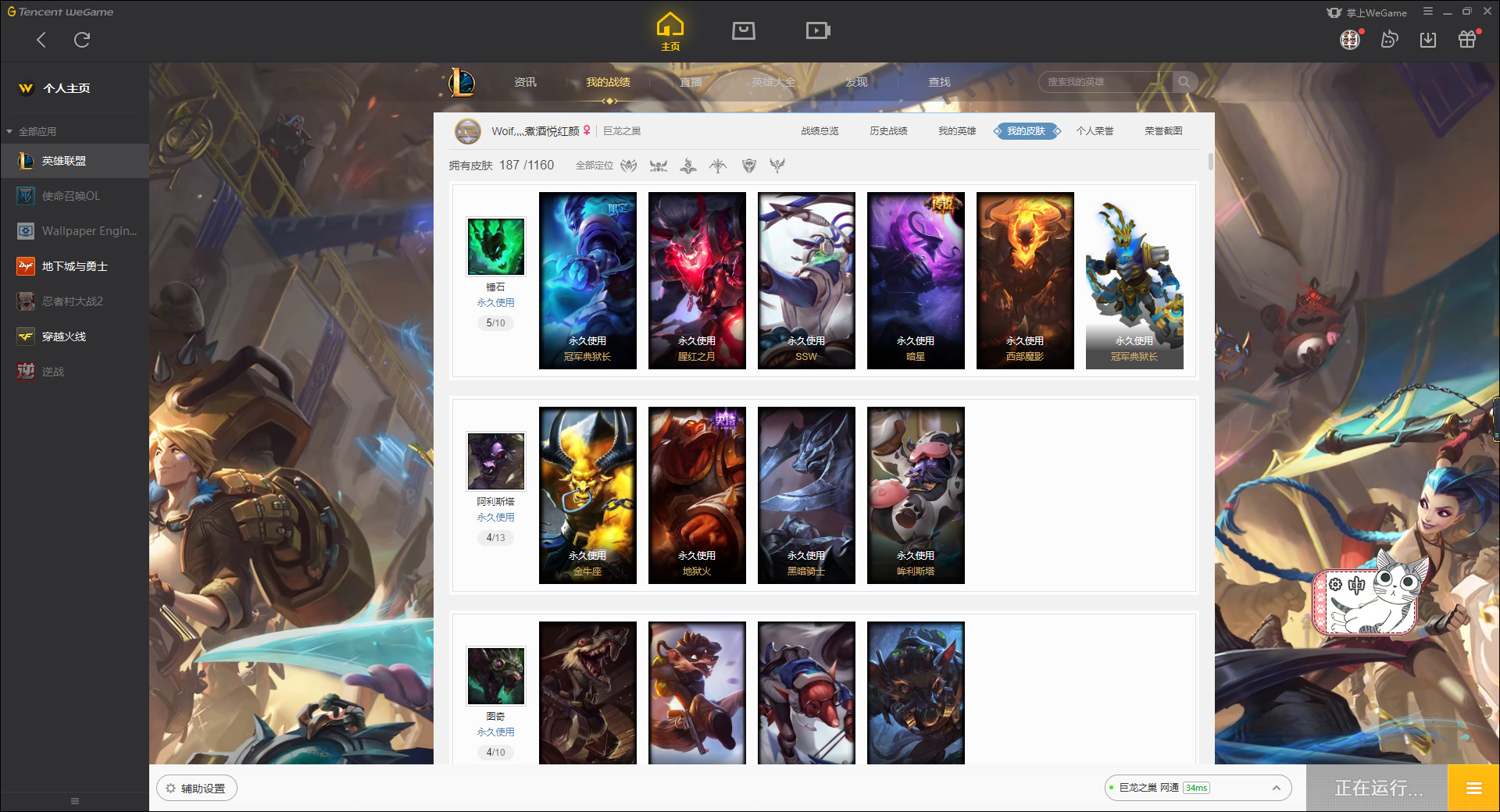Viewport: 1500px width, 812px height.
Task: Open 使命召唤OL in sidebar
Action: click(x=74, y=196)
